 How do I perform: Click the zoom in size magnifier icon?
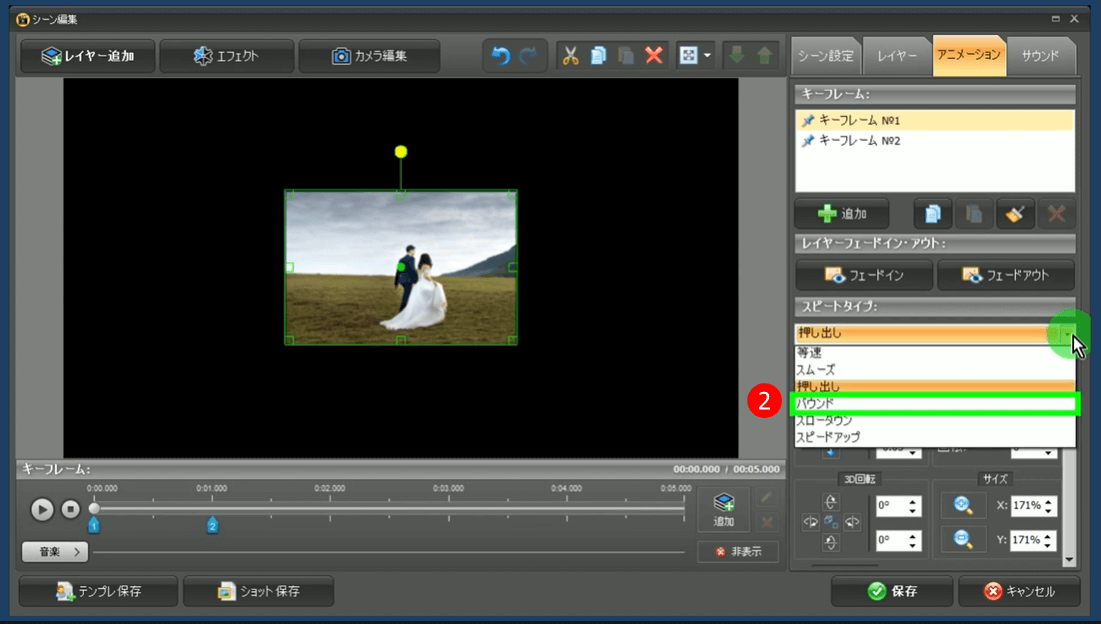pyautogui.click(x=963, y=506)
